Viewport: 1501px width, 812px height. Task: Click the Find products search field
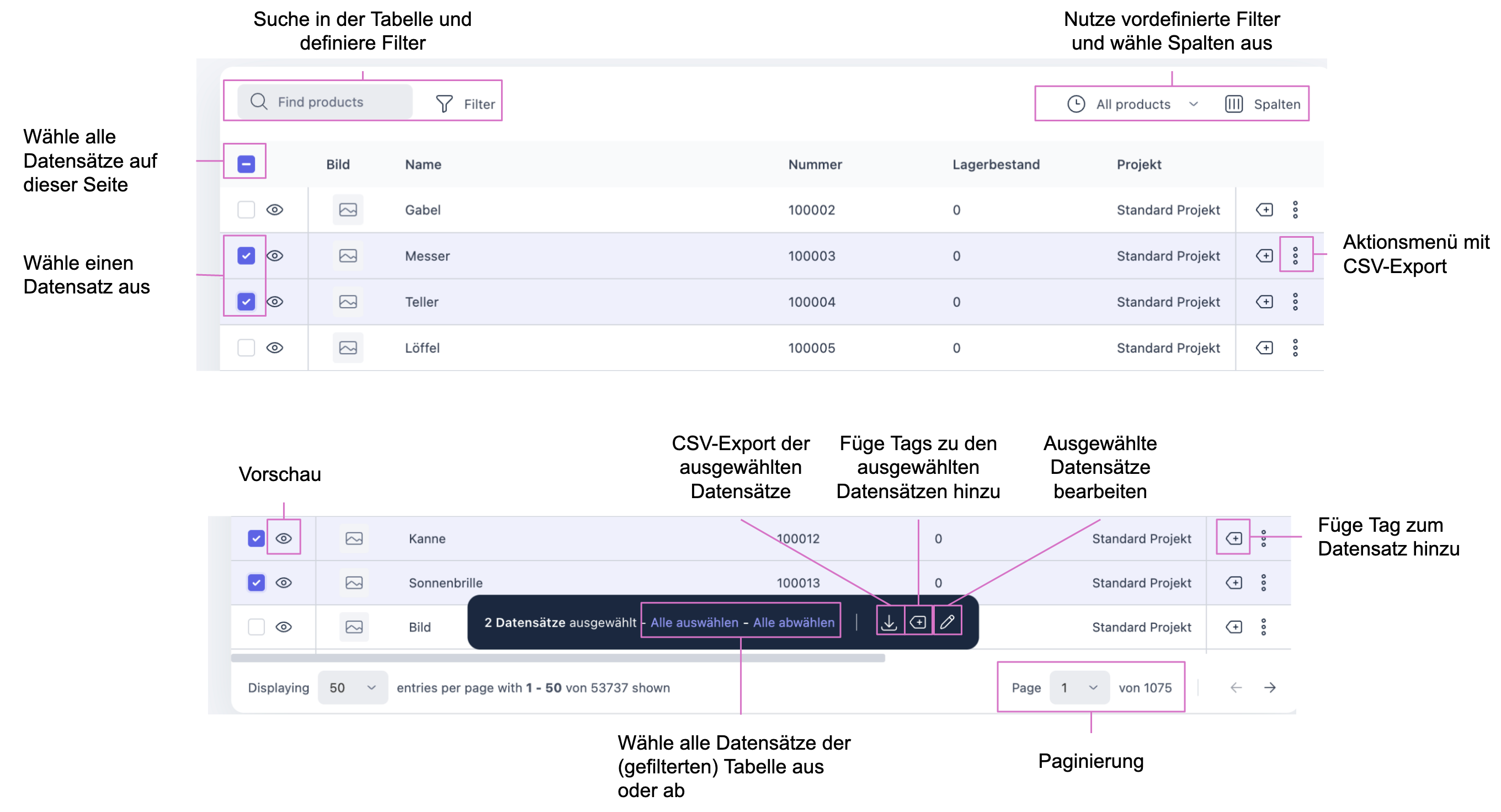coord(326,102)
